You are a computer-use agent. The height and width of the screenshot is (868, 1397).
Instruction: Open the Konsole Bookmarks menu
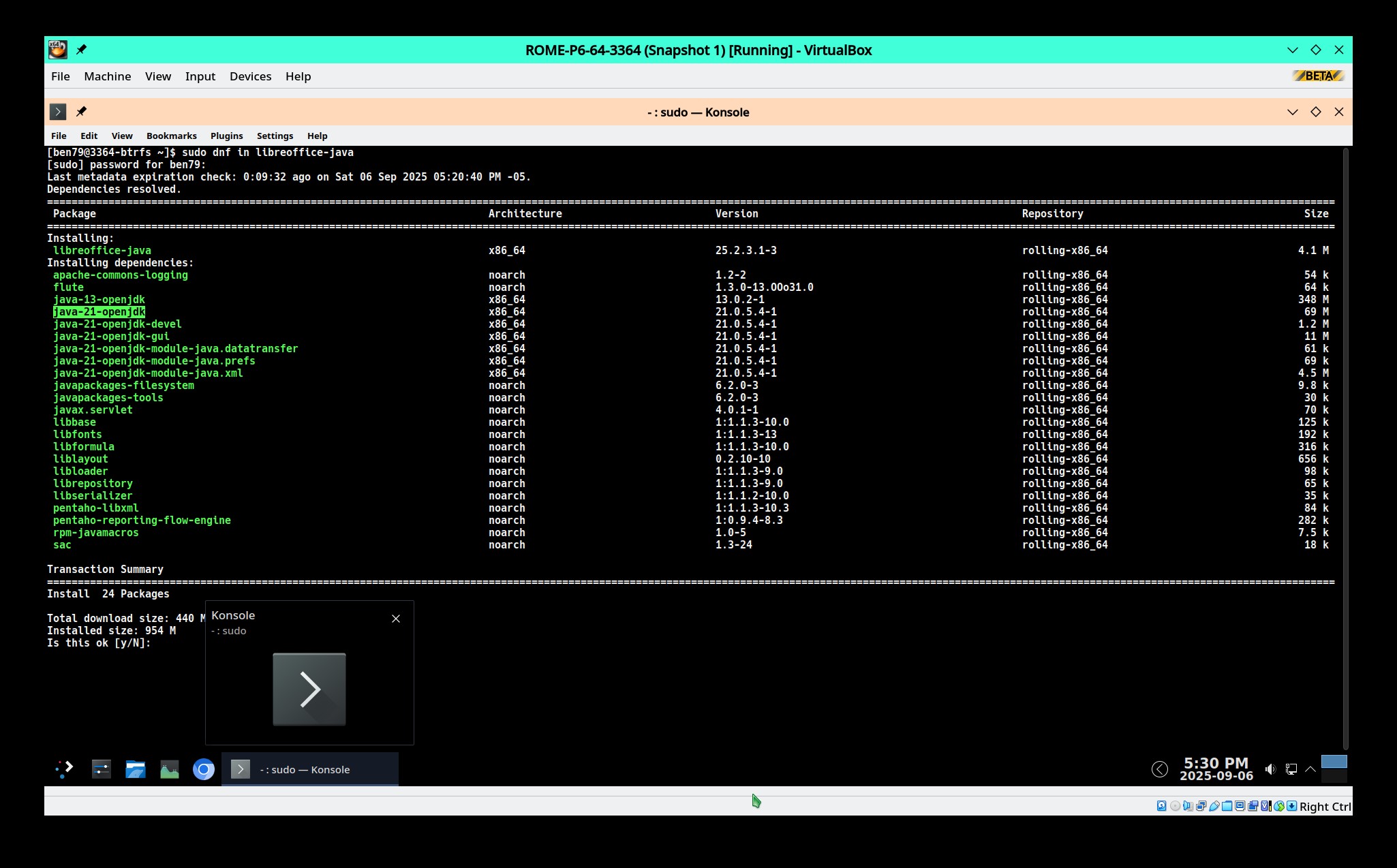(x=171, y=136)
